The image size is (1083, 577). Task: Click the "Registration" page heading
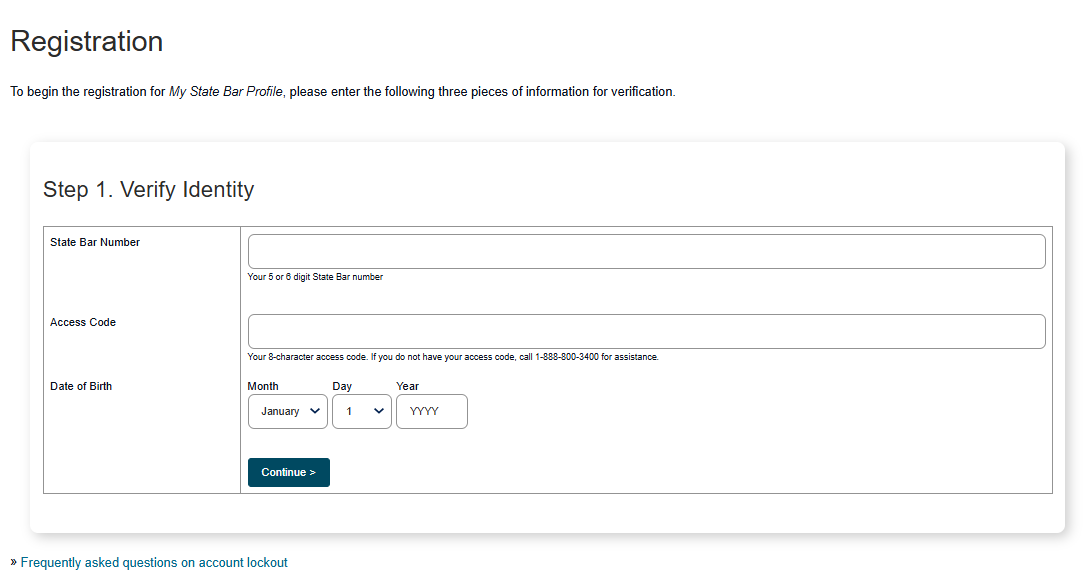tap(86, 41)
